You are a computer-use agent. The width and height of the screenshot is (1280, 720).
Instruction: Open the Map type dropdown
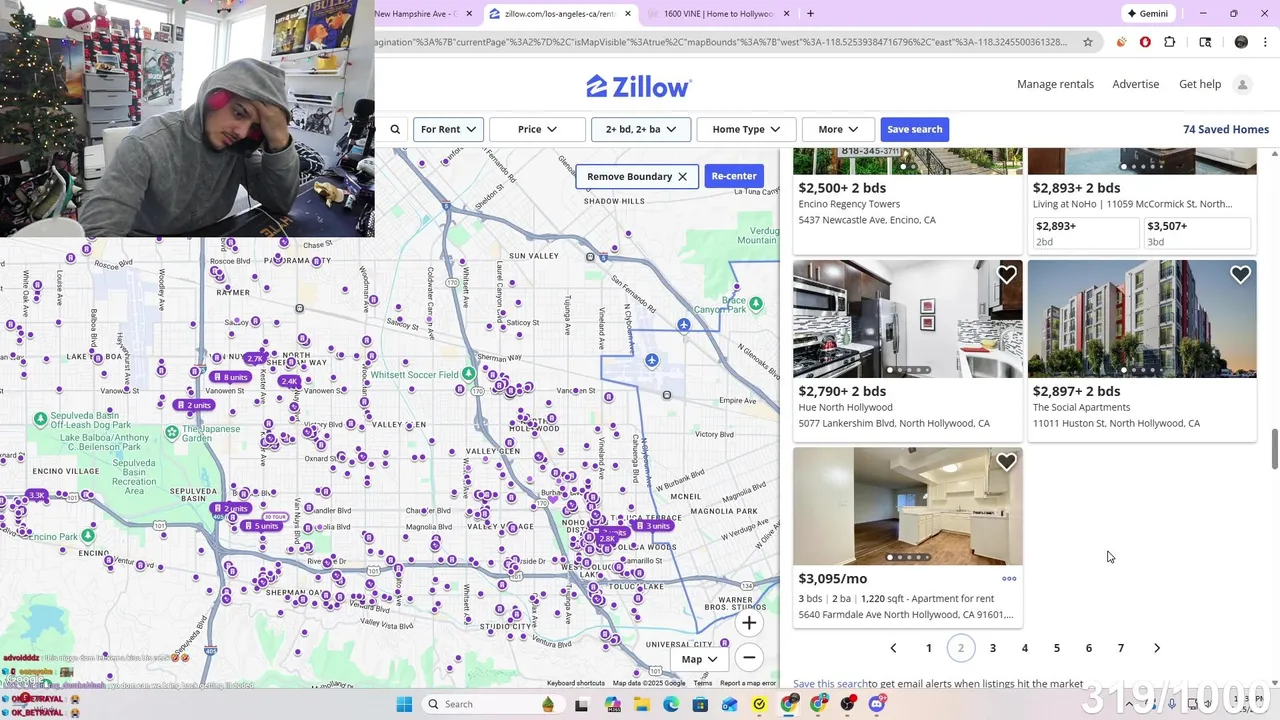tap(699, 660)
